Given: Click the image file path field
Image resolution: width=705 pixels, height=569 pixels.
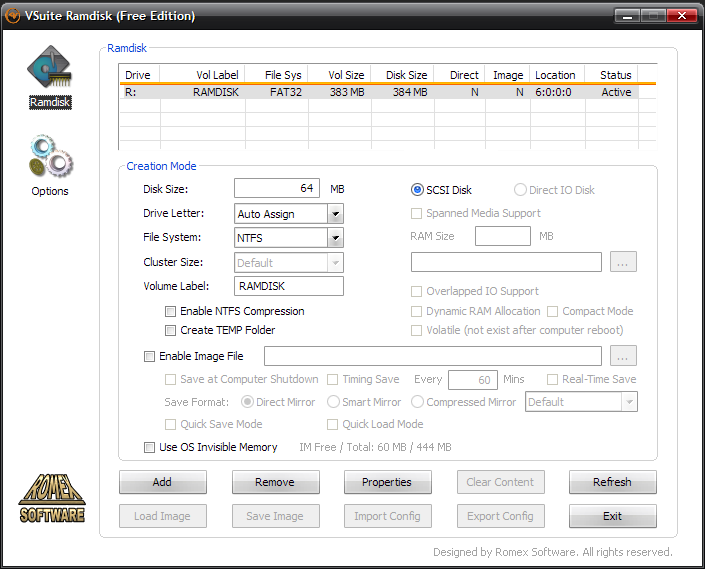Looking at the screenshot, I should tap(433, 356).
